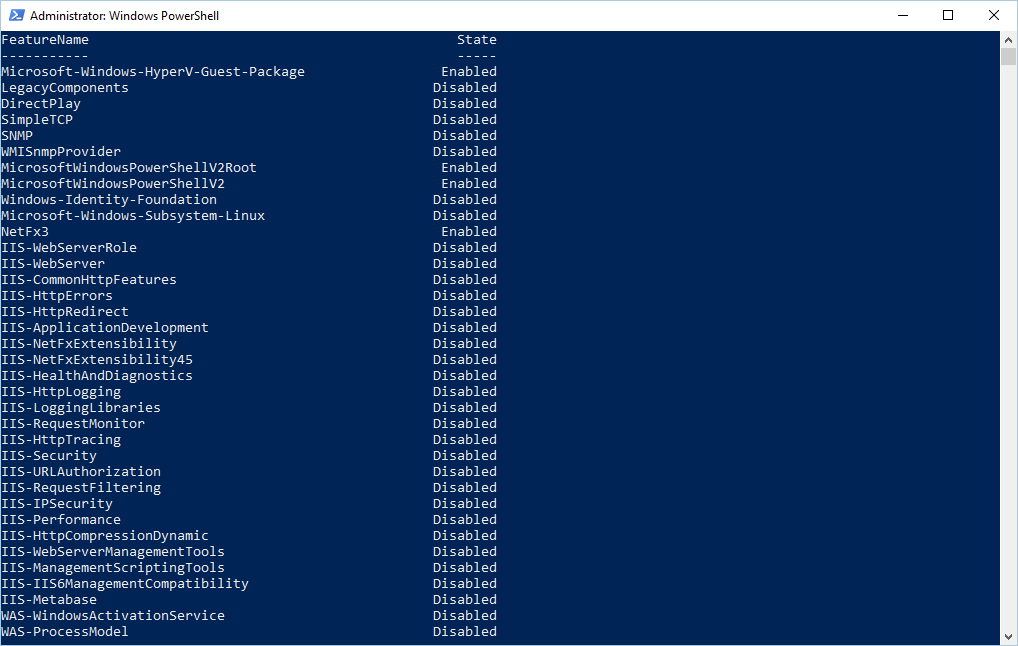
Task: Click the IIS-NetFxExtensibility45 feature name
Action: pyautogui.click(x=97, y=360)
